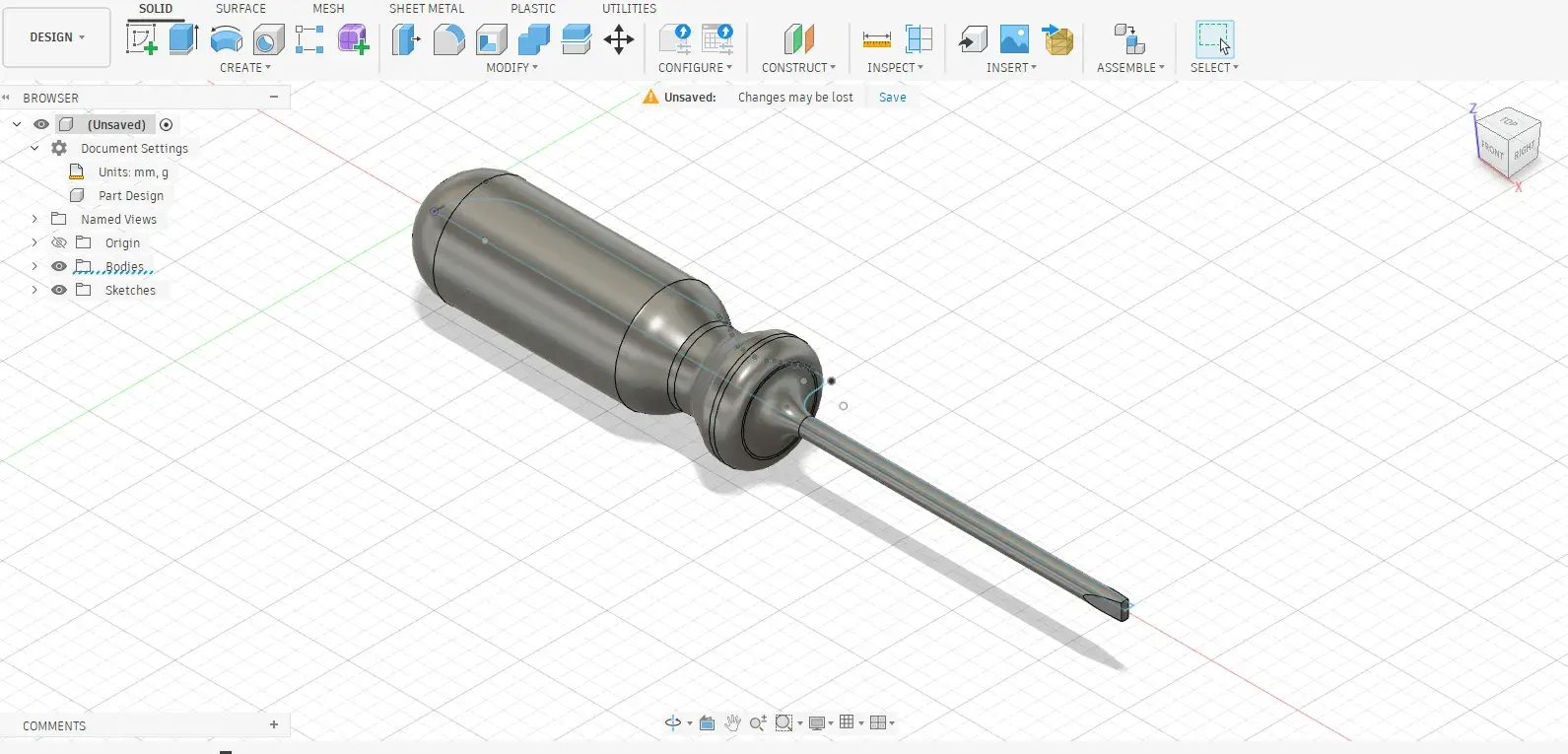Open the INSERT dropdown menu

[x=1012, y=68]
